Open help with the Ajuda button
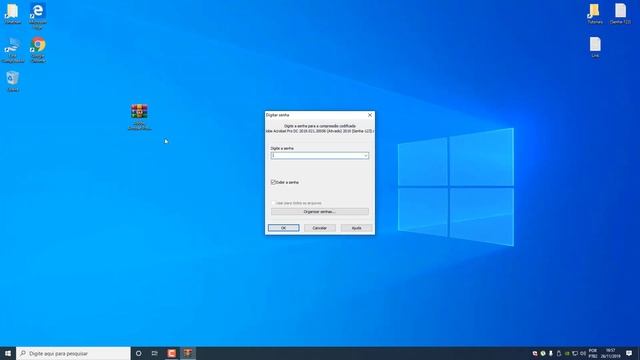Screen dimensions: 640x360 356,228
